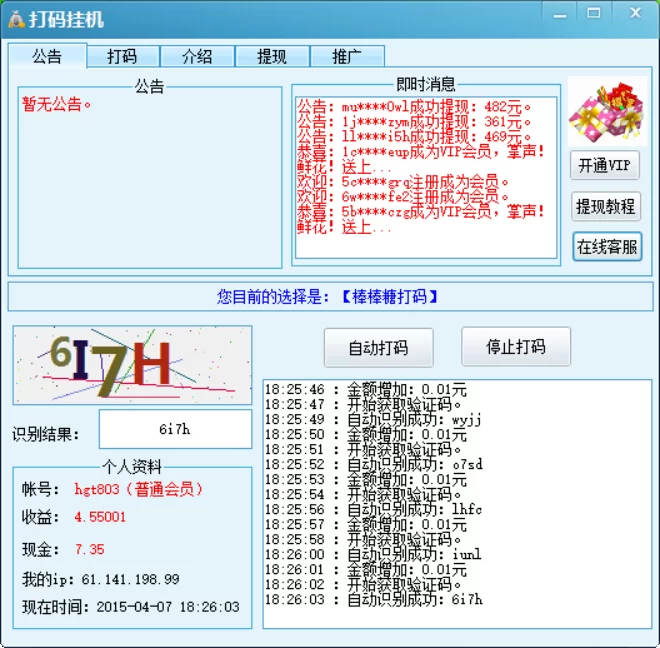Click message 5c****grq注册成为会员
Viewport: 660px width, 648px height.
pyautogui.click(x=403, y=182)
